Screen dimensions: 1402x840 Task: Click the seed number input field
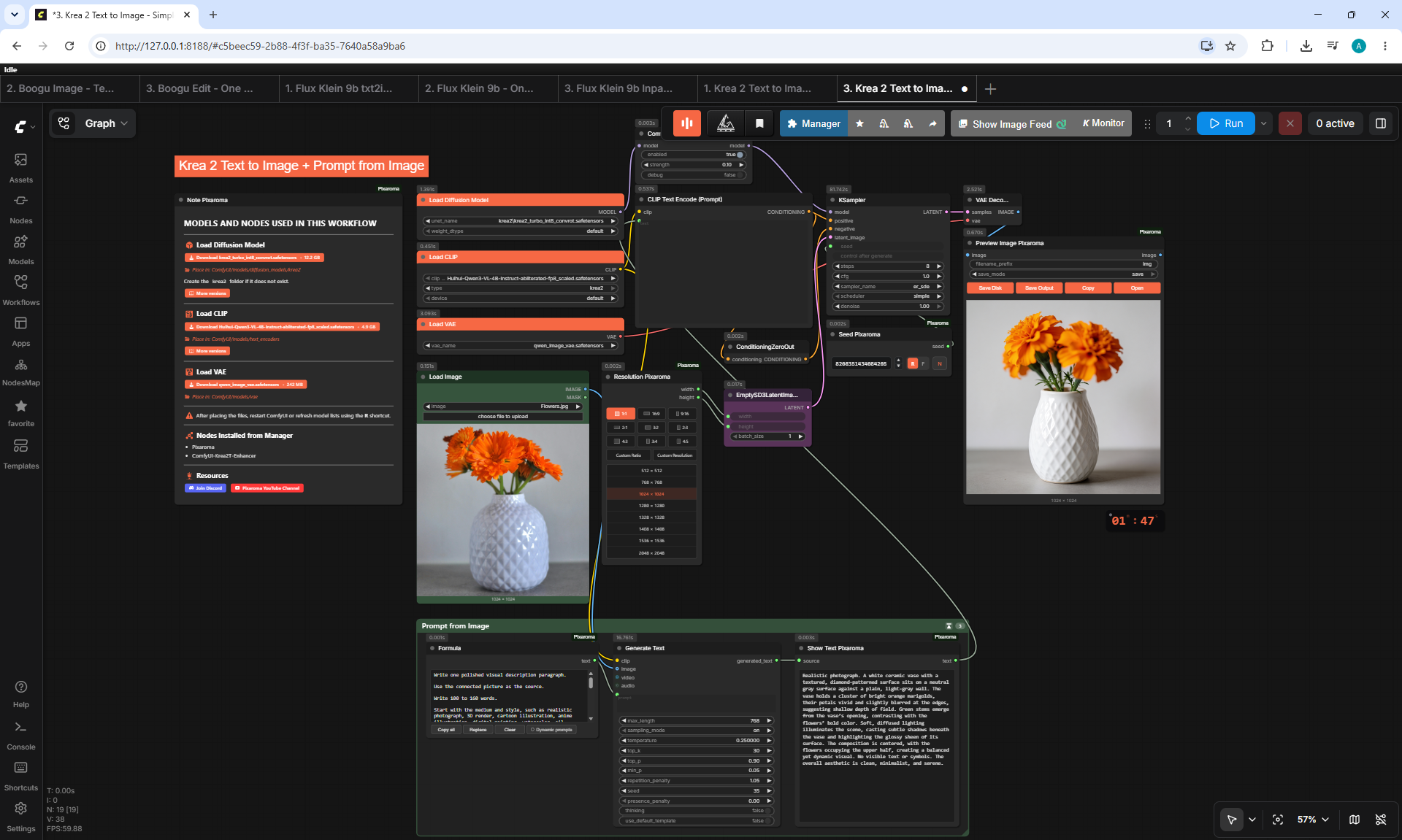click(862, 363)
